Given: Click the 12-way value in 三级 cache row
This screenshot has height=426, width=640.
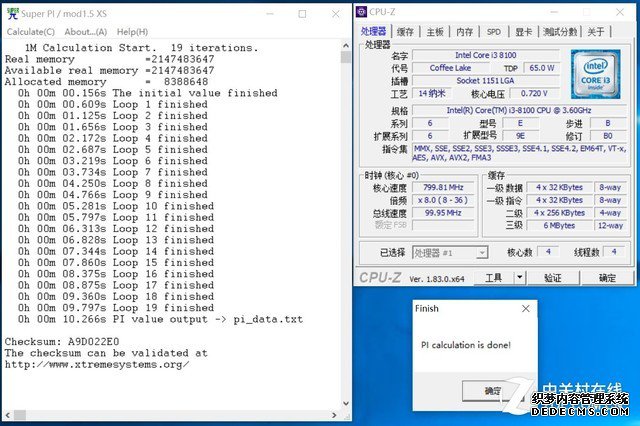Looking at the screenshot, I should (x=610, y=225).
